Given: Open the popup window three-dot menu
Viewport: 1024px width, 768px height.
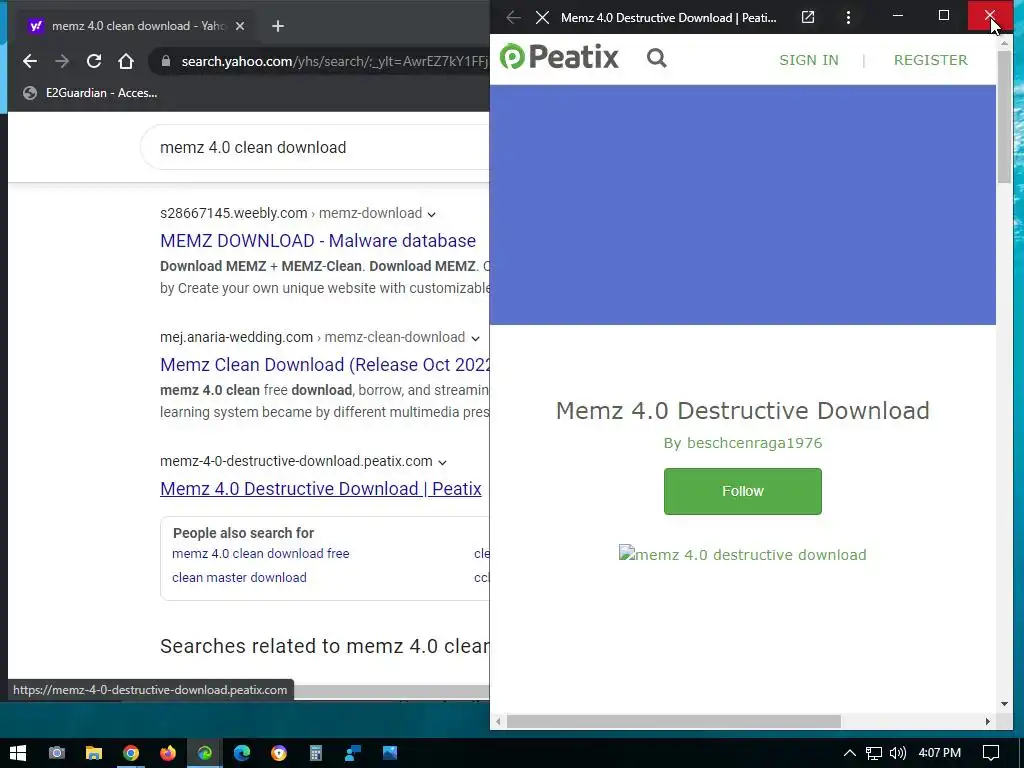Looking at the screenshot, I should pos(848,18).
